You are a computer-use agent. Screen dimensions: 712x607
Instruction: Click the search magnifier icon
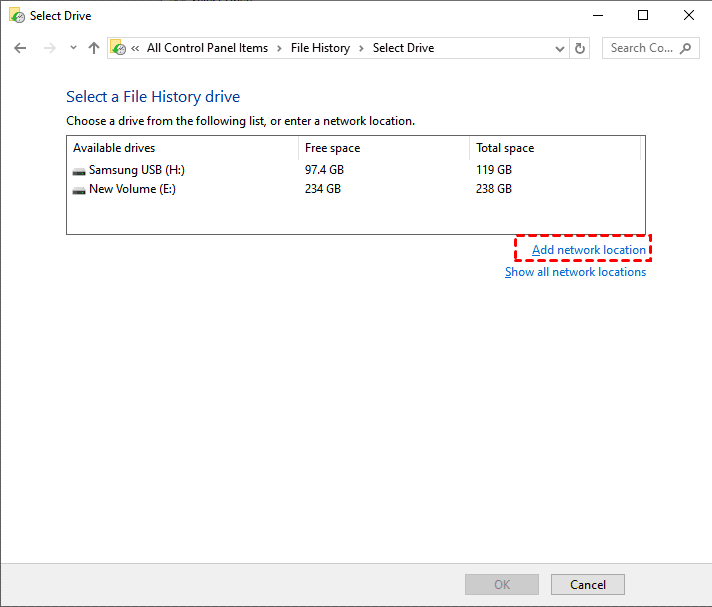coord(686,48)
